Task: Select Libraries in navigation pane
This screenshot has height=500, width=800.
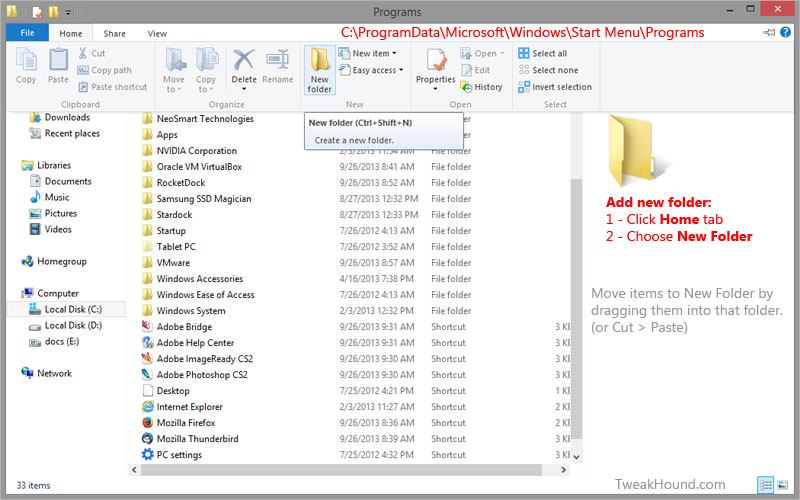Action: point(46,165)
